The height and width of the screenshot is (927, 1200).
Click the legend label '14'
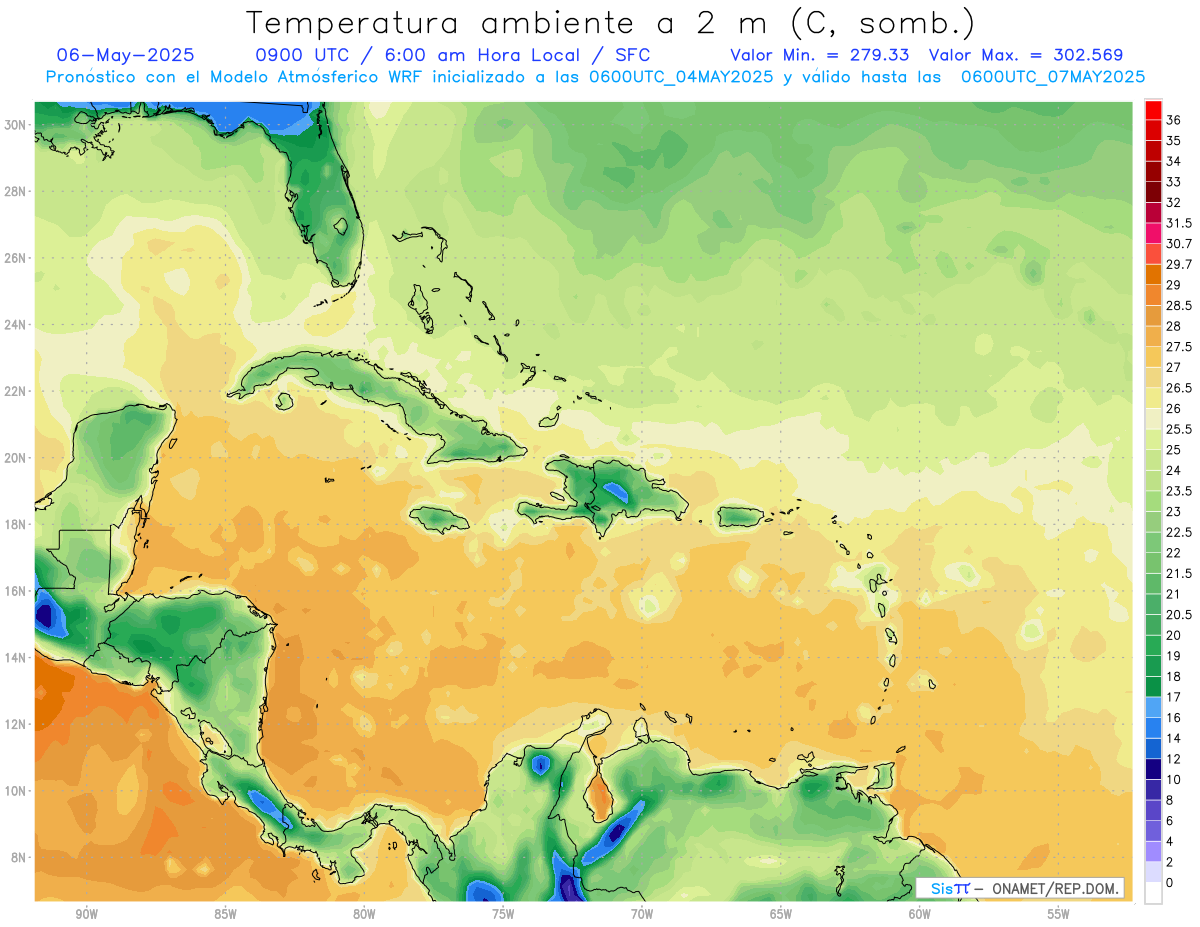click(x=1174, y=738)
